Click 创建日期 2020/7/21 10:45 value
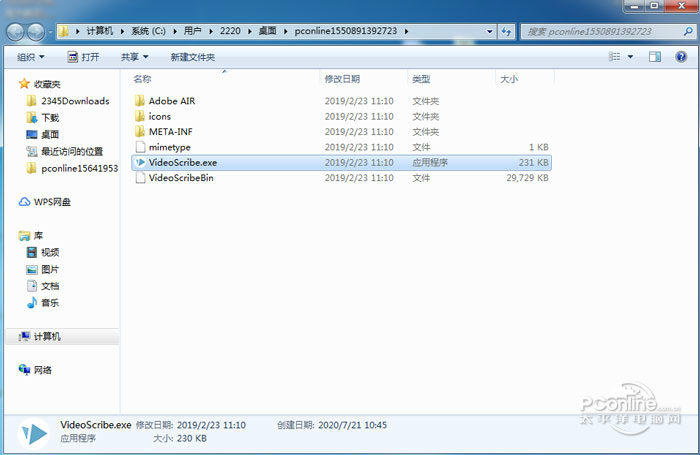The height and width of the screenshot is (455, 700). (352, 425)
